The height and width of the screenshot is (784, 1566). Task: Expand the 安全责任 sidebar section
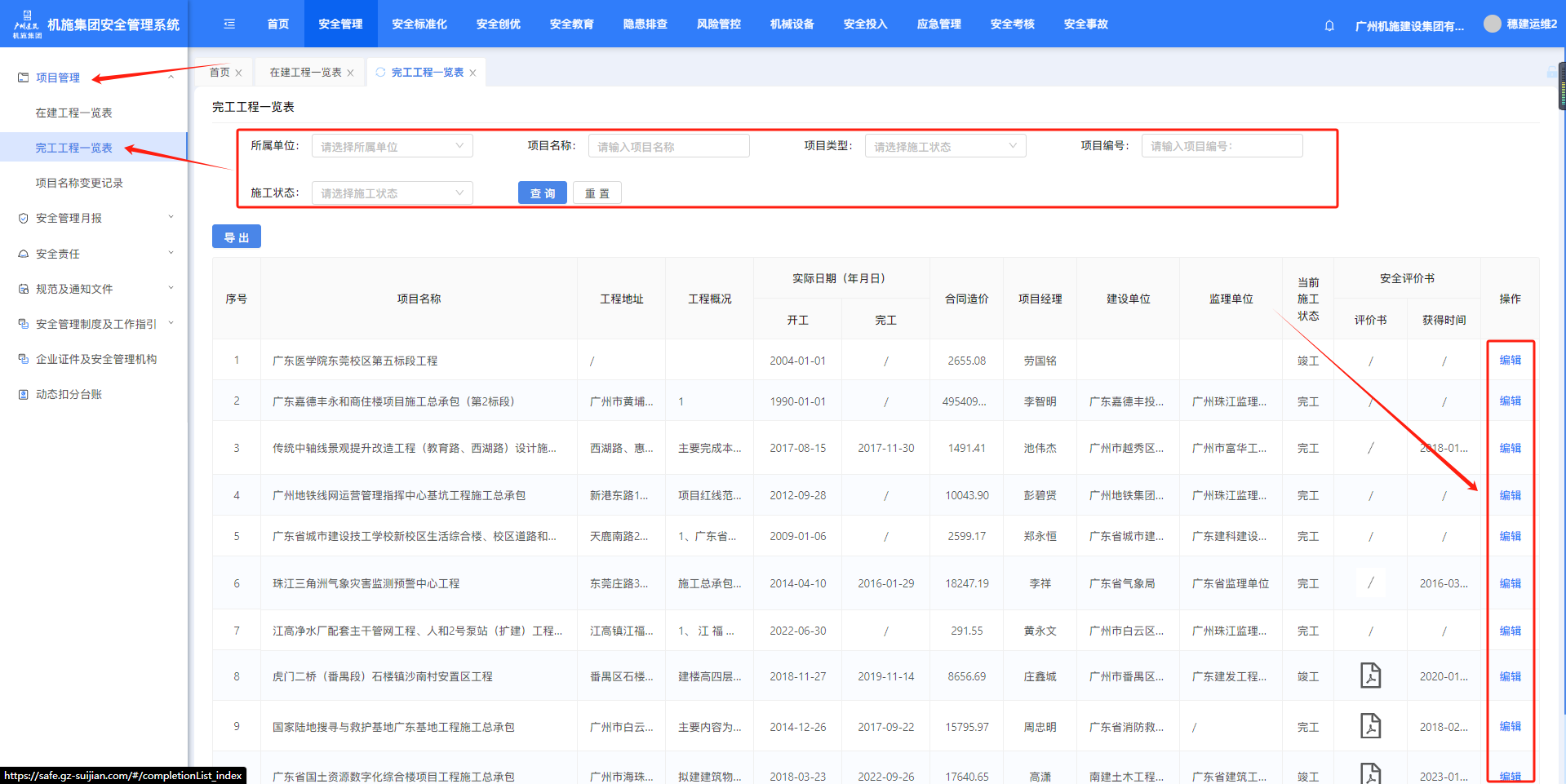[94, 254]
